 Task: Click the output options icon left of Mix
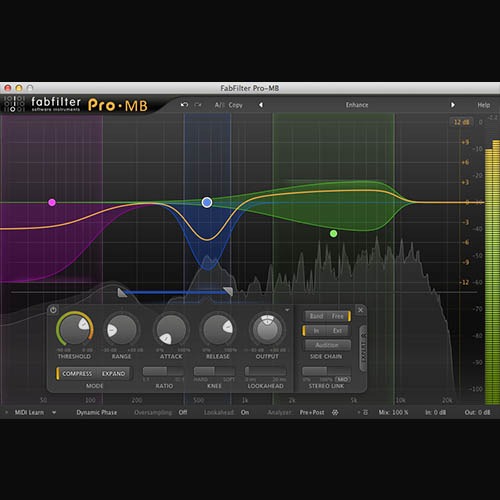(365, 413)
